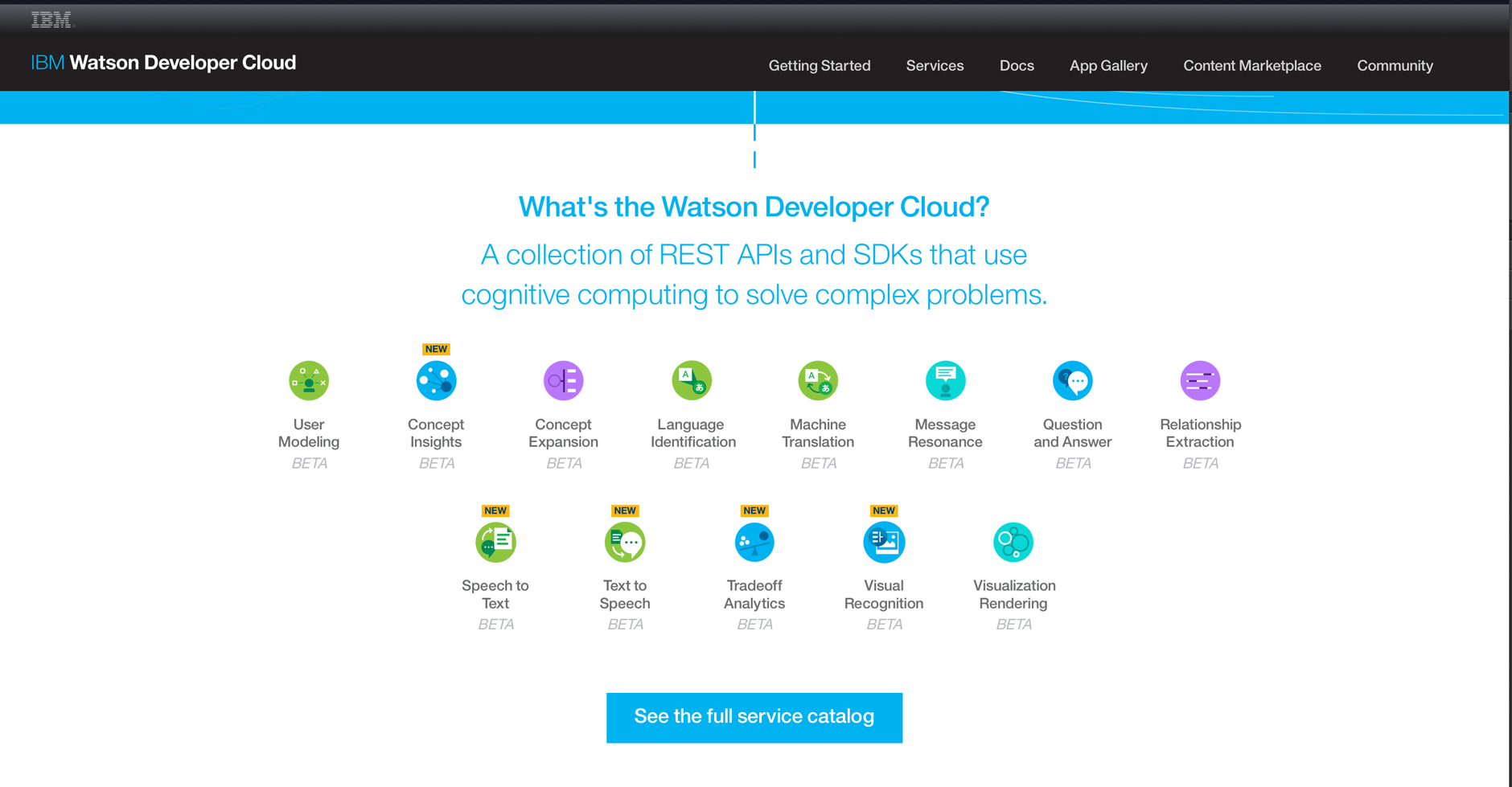This screenshot has height=787, width=1512.
Task: Click the Machine Translation label
Action: (x=818, y=433)
